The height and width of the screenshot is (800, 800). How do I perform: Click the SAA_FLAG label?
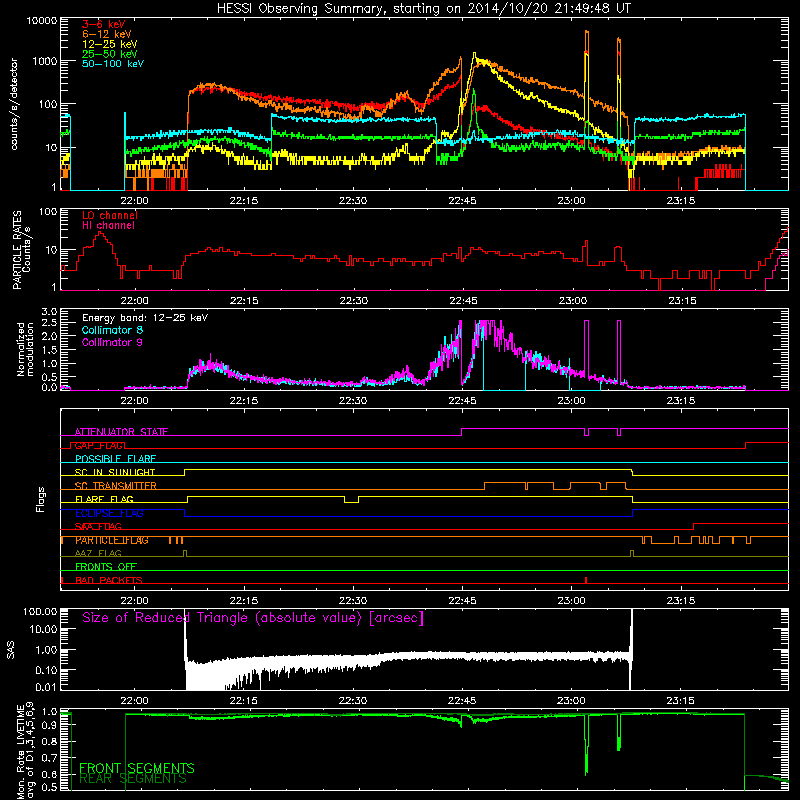pyautogui.click(x=98, y=526)
